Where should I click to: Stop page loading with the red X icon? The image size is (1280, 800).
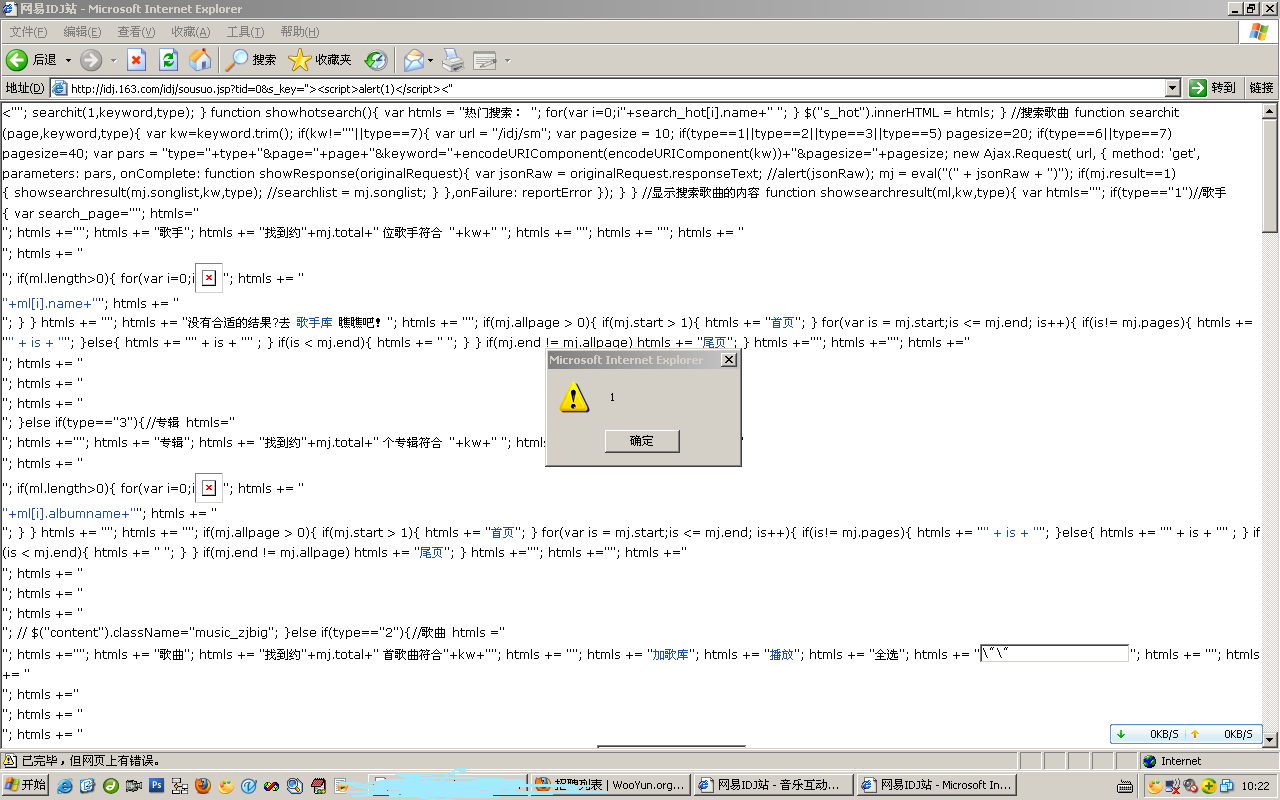(x=136, y=60)
